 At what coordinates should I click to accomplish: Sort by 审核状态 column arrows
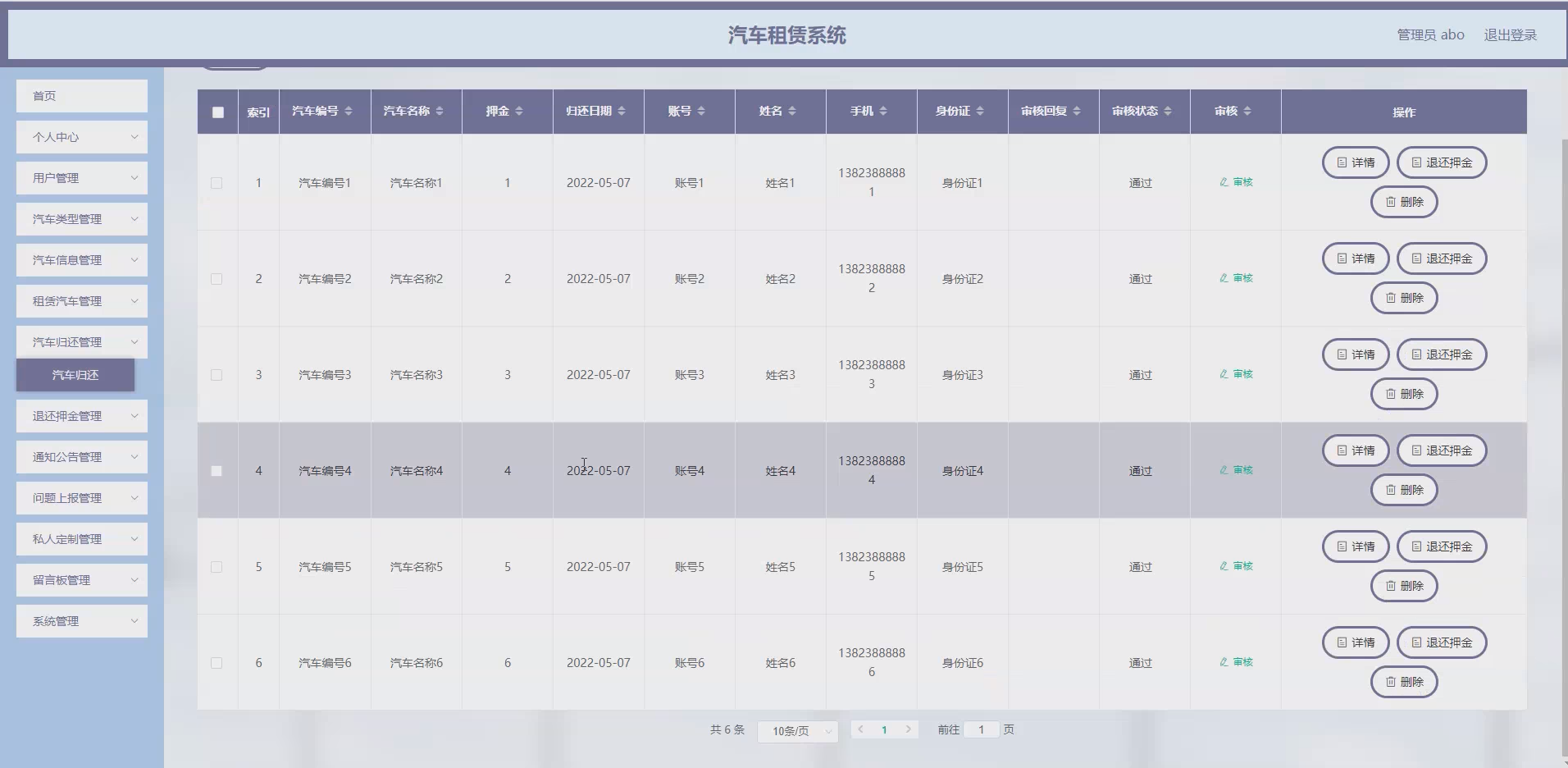tap(1168, 111)
